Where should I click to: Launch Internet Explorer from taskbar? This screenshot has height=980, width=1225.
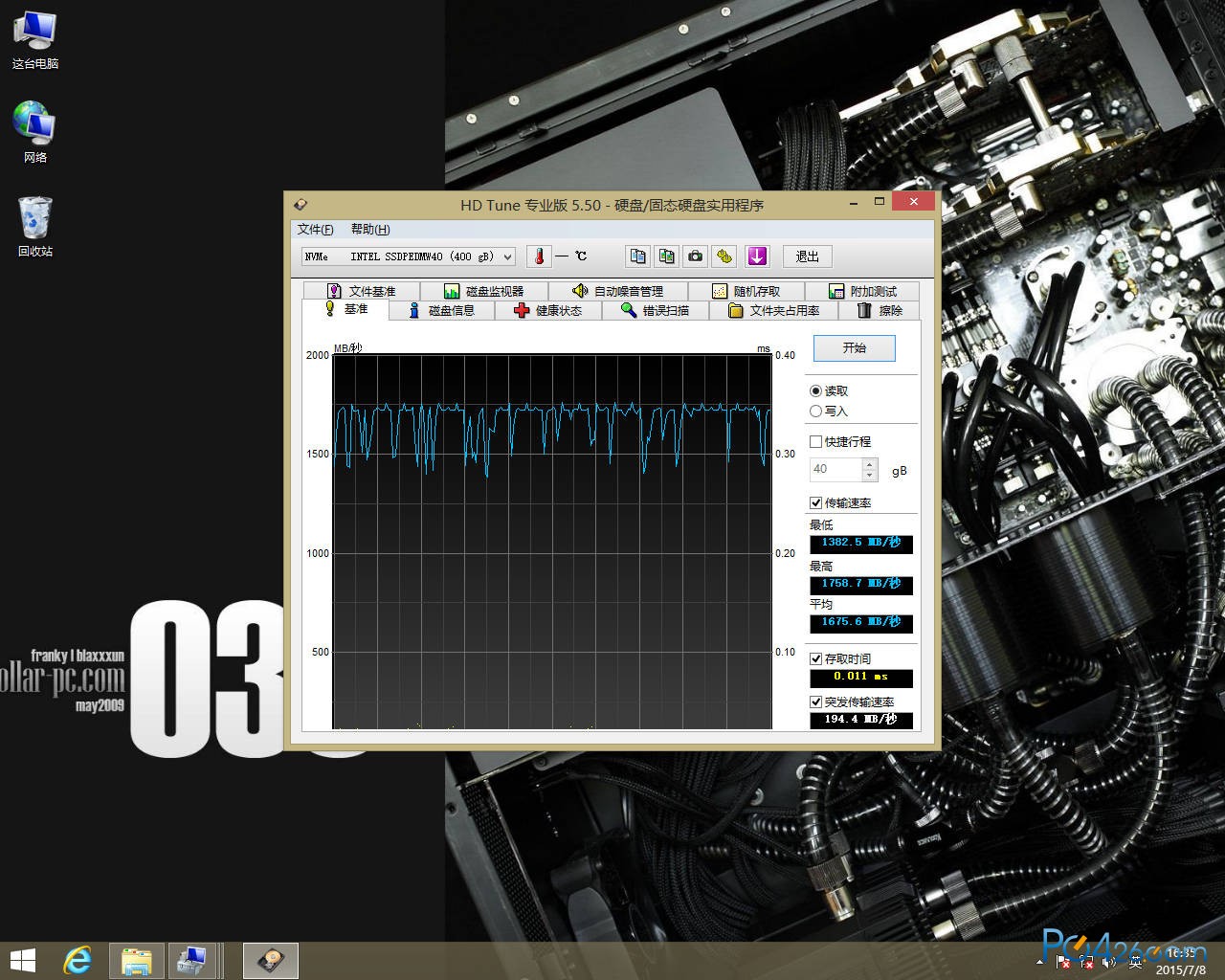click(x=78, y=961)
